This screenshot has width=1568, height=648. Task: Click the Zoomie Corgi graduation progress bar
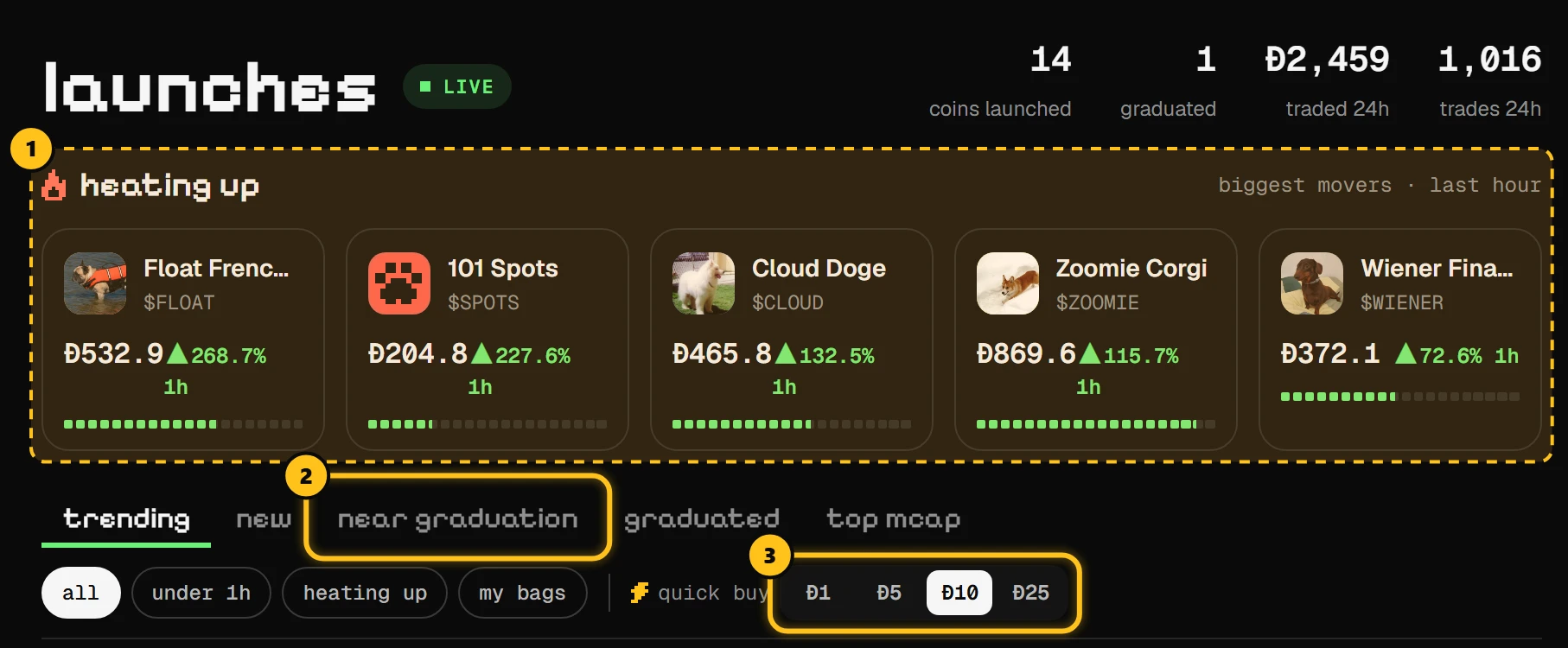tap(1096, 424)
